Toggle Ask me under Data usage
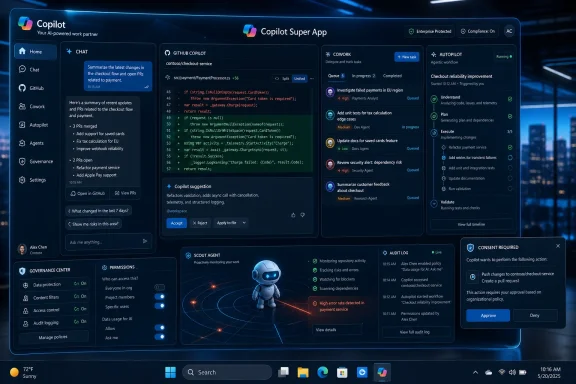576x384 pixels. 160,337
